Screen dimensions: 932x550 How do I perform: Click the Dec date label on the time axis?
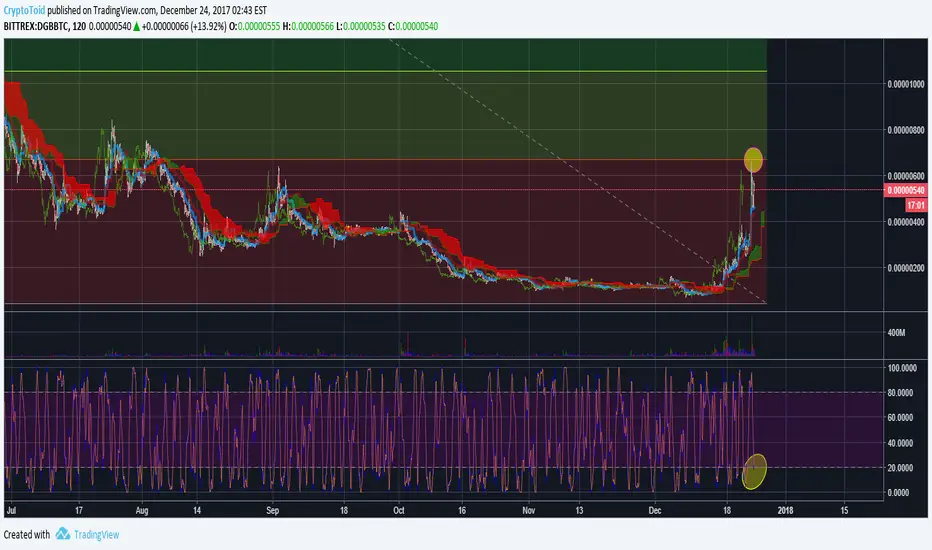click(654, 510)
